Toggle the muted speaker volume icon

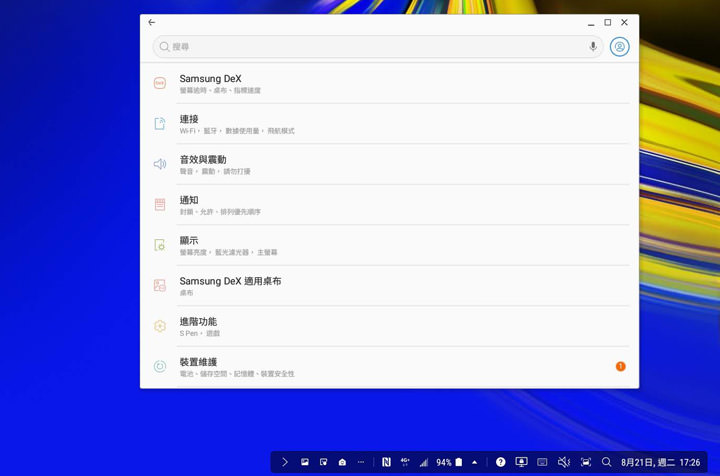coord(564,462)
